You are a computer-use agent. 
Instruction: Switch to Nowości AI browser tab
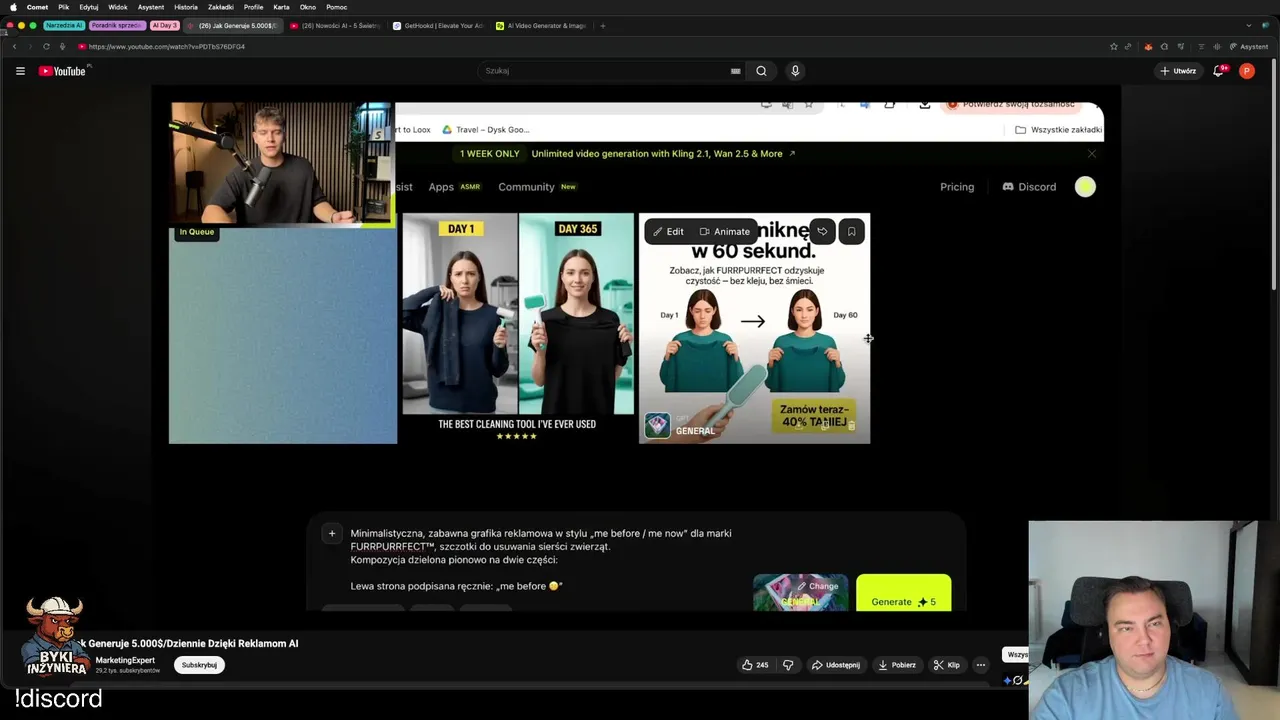335,26
